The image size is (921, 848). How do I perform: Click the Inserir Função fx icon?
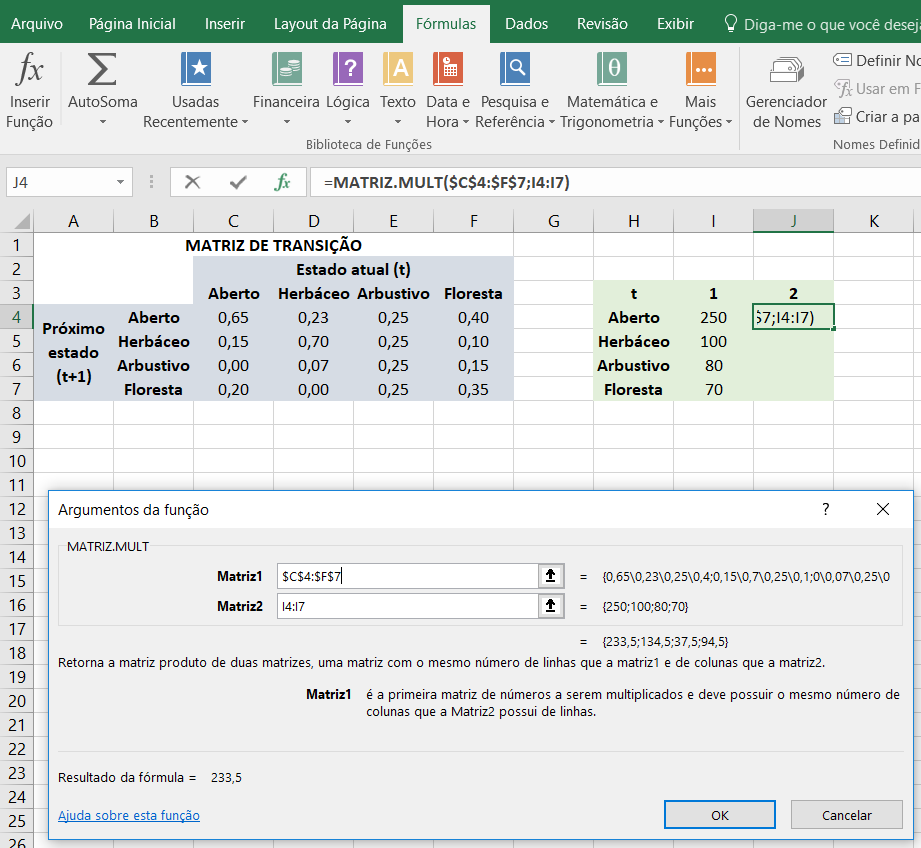point(29,71)
